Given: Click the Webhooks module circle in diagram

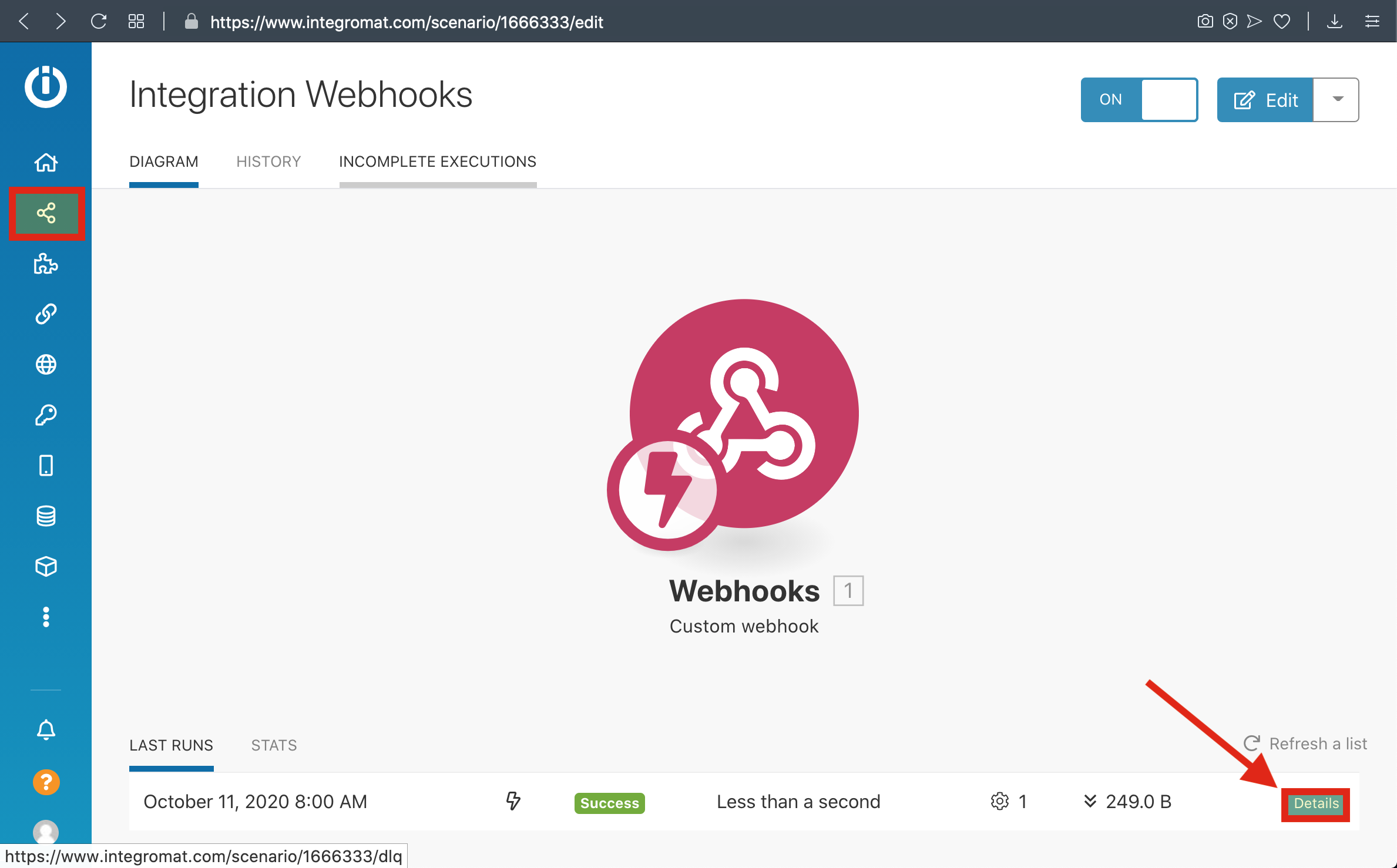Looking at the screenshot, I should pyautogui.click(x=744, y=414).
